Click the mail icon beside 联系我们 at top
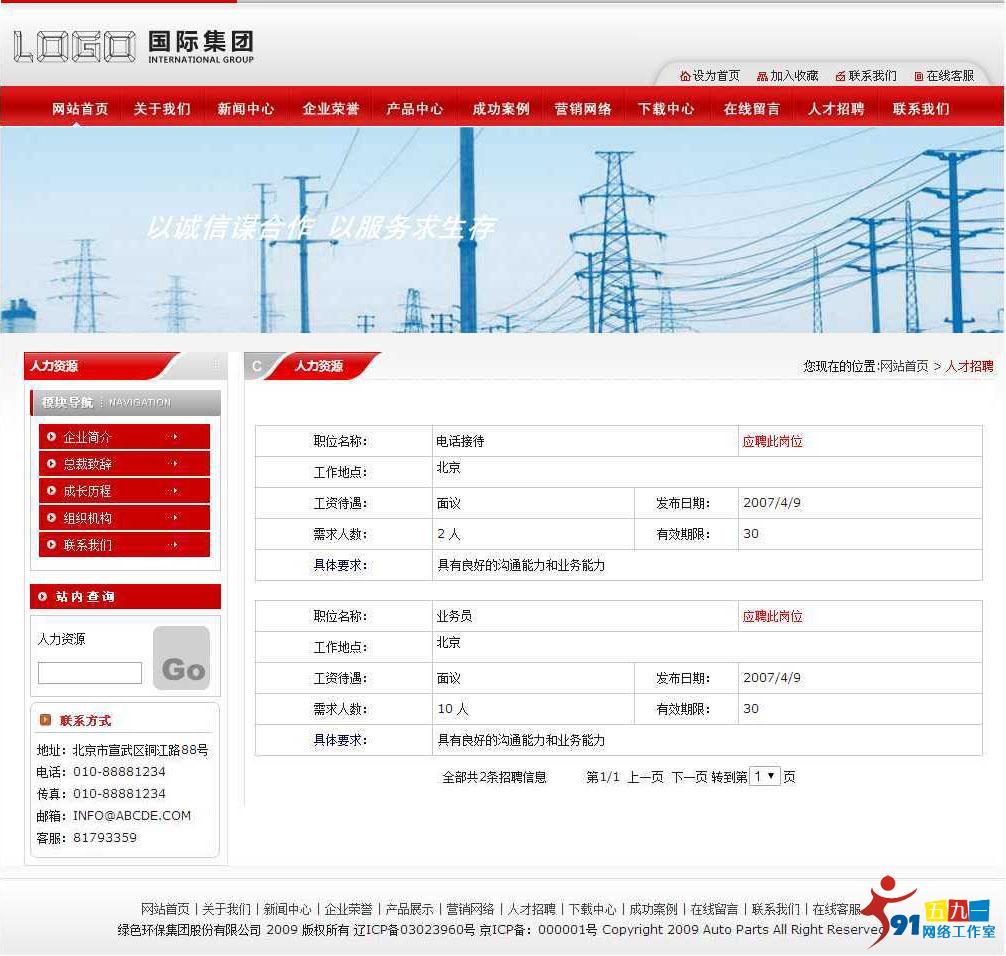This screenshot has height=956, width=1006. pyautogui.click(x=841, y=76)
